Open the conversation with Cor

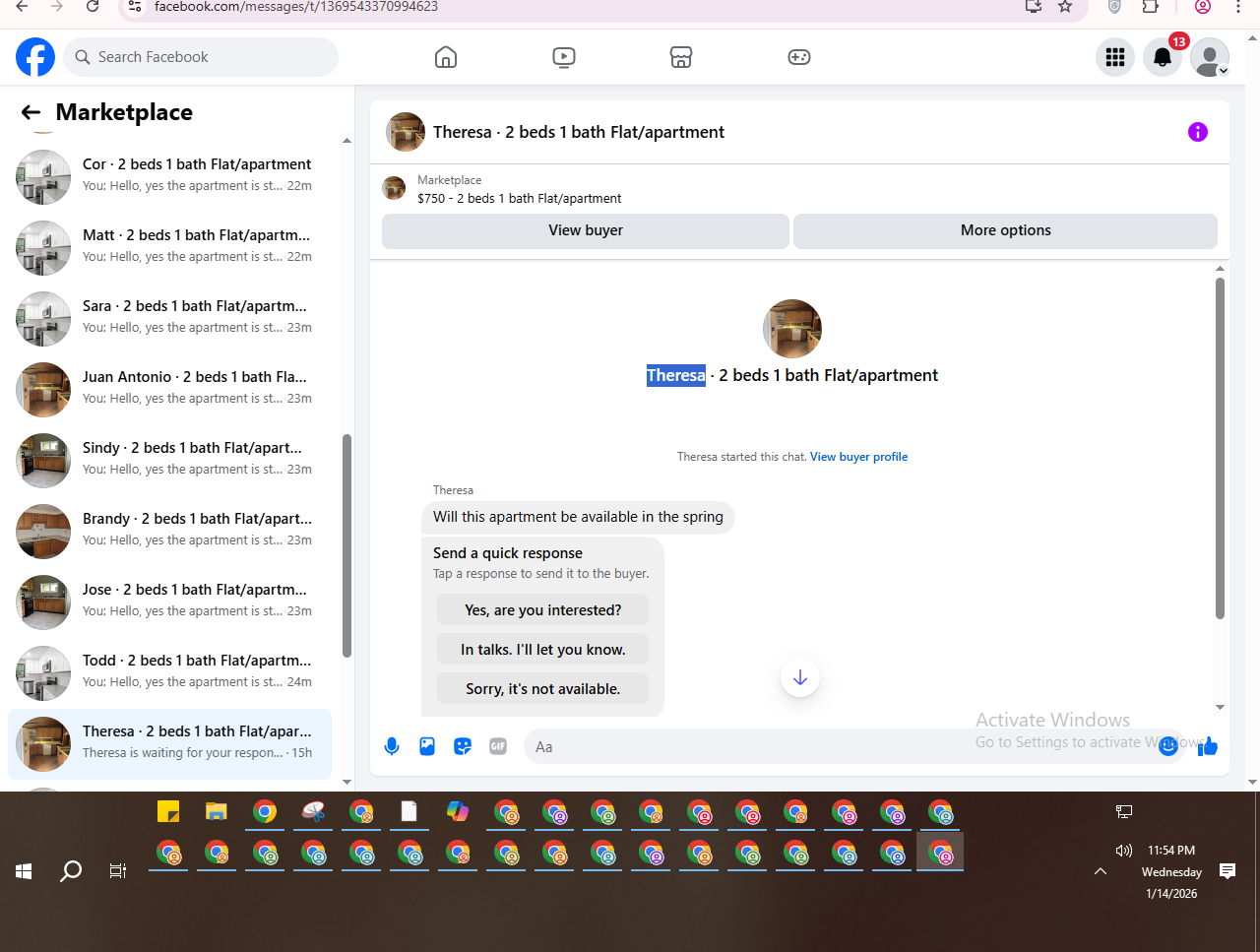coord(169,177)
